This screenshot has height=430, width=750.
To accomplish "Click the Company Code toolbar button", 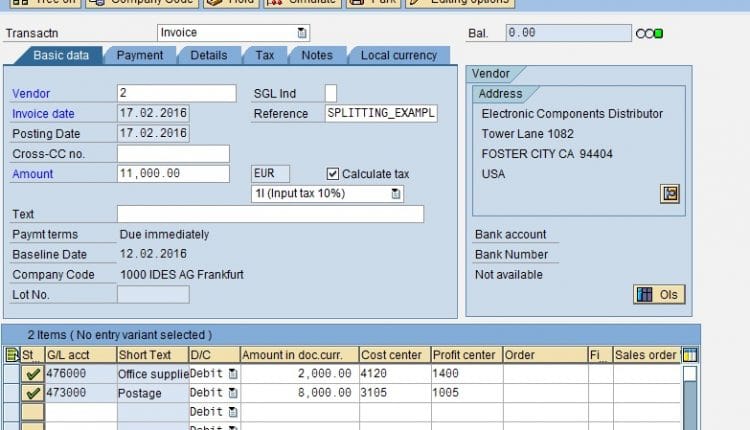I will (x=142, y=2).
